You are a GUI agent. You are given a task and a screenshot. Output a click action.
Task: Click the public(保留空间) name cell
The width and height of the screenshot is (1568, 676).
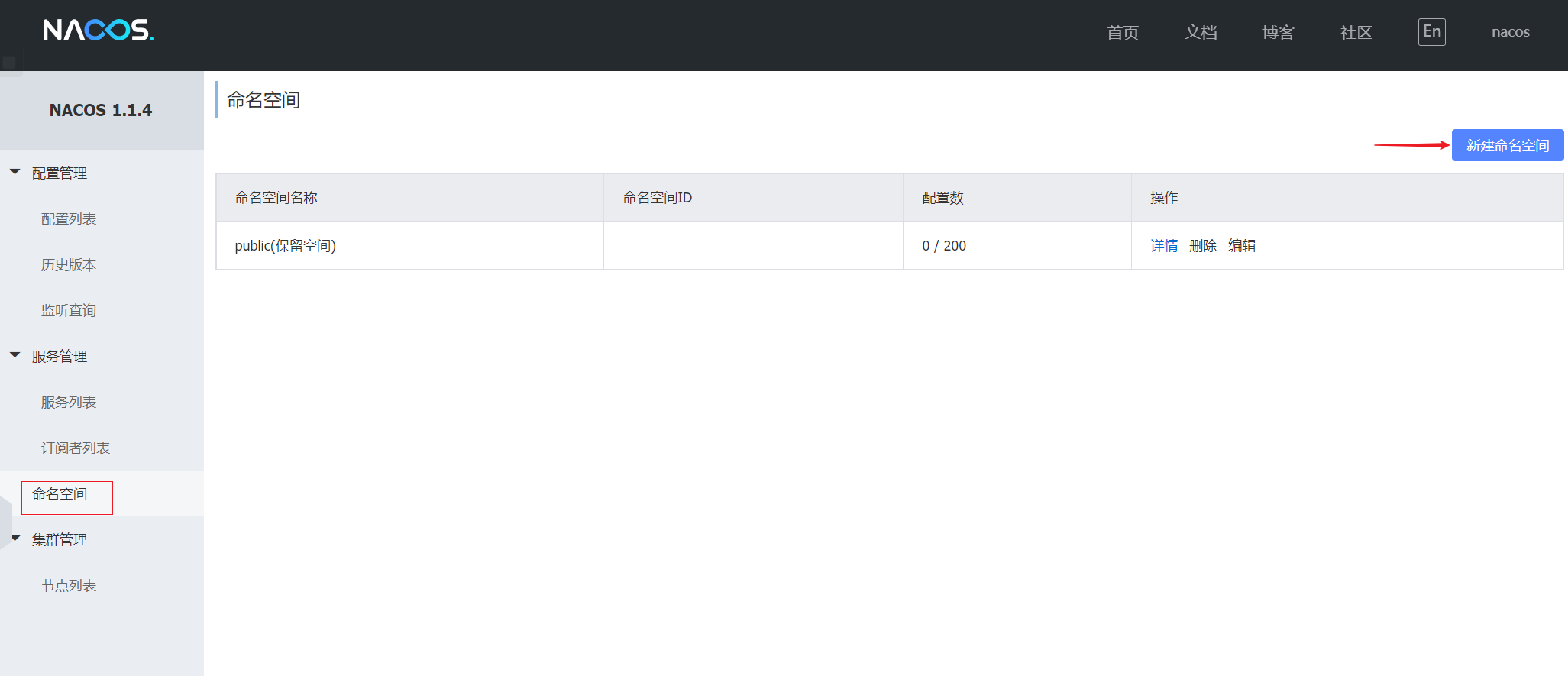(410, 246)
